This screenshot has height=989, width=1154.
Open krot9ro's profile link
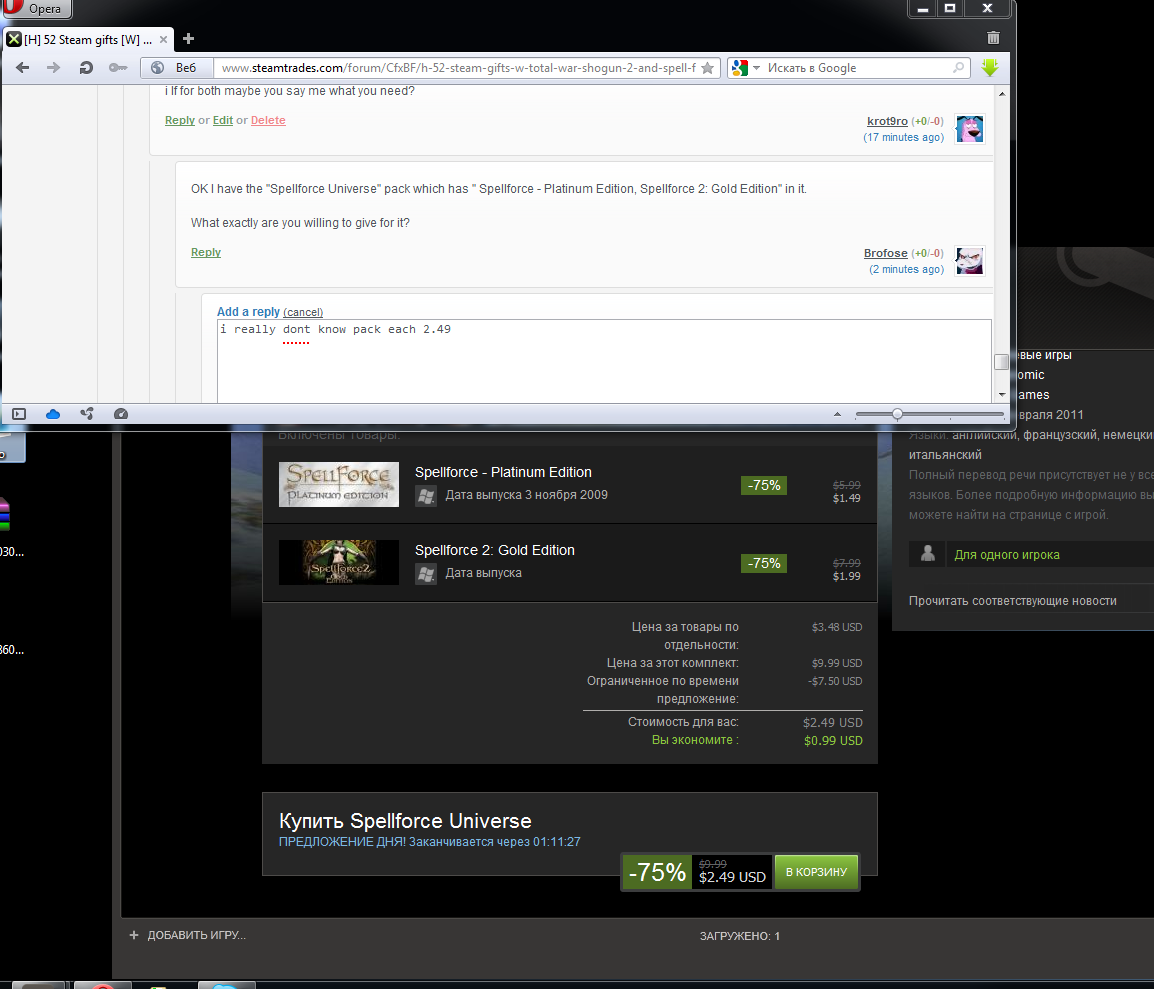[x=887, y=121]
